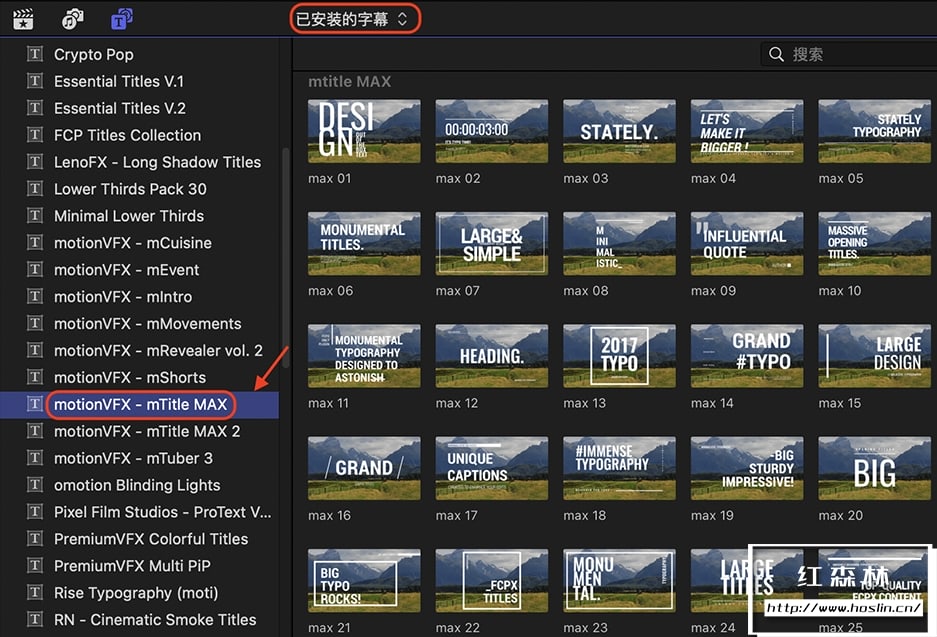Viewport: 937px width, 637px height.
Task: Click the title icon beside FCP Titles Collection
Action: [35, 135]
